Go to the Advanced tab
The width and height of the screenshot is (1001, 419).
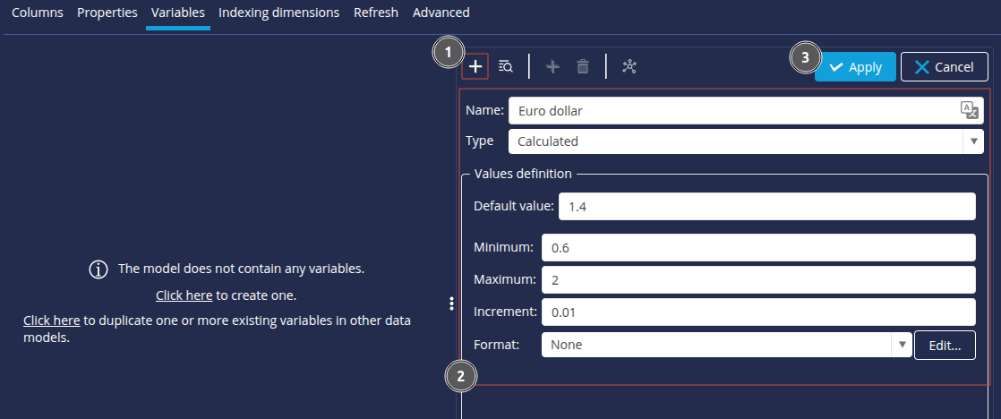click(x=440, y=13)
